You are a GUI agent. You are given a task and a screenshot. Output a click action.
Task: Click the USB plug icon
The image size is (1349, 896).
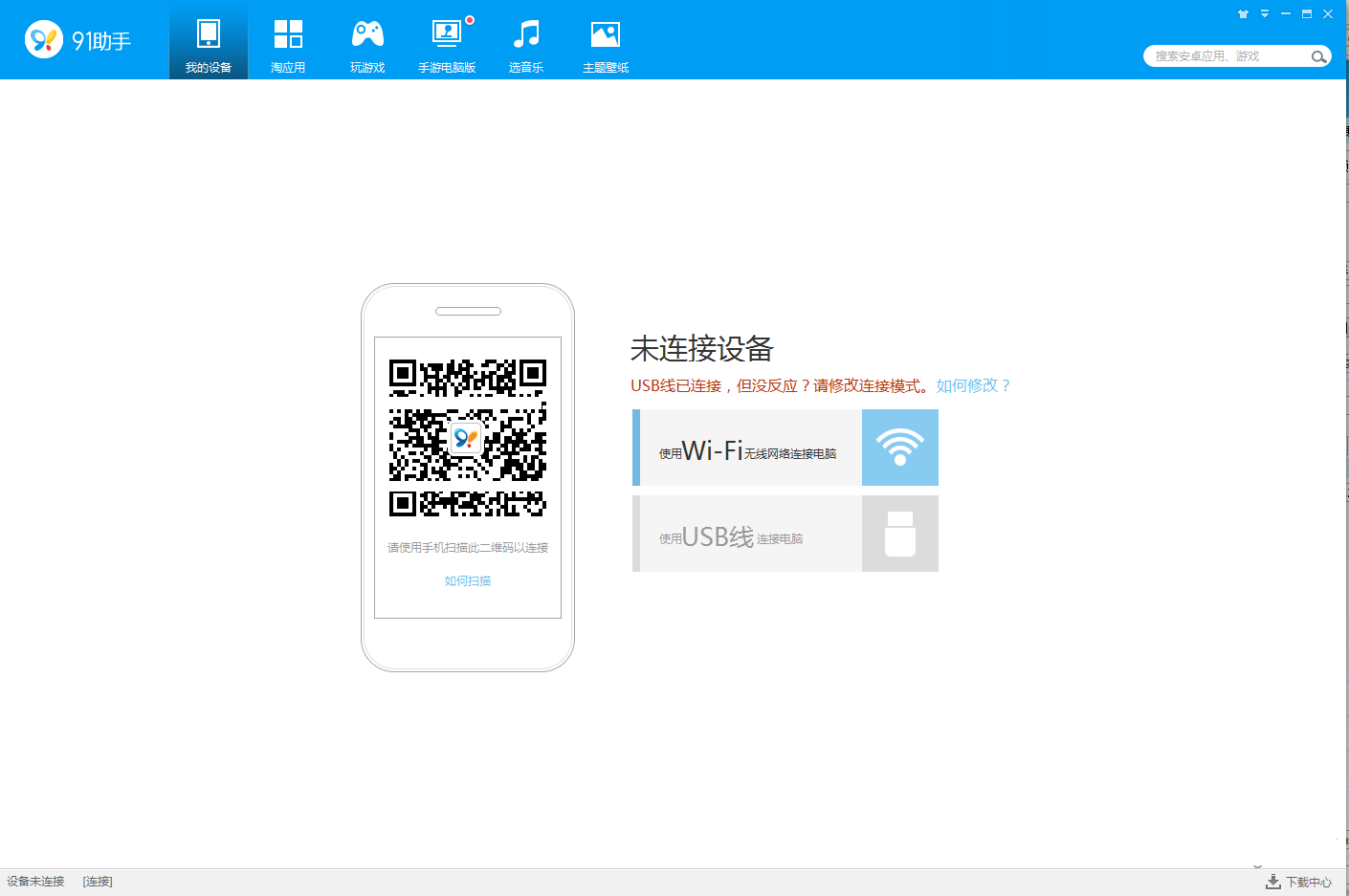click(x=900, y=534)
